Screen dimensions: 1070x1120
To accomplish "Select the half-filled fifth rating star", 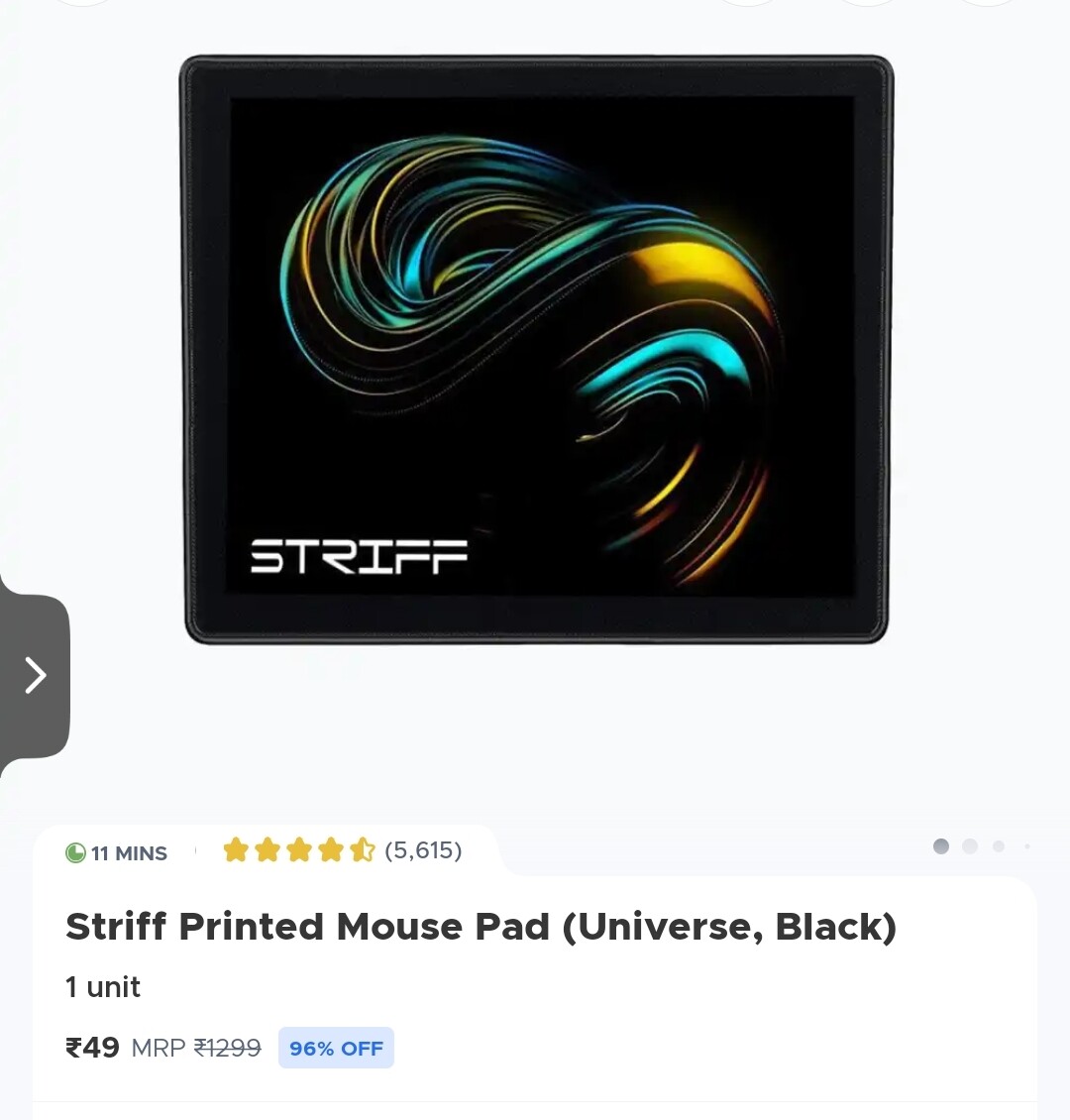I will point(363,850).
